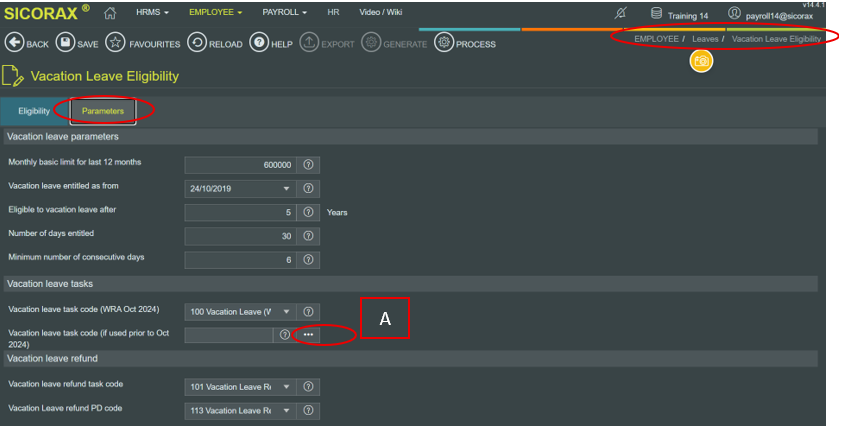Click the Leaves breadcrumb link
The height and width of the screenshot is (427, 842).
coord(705,39)
